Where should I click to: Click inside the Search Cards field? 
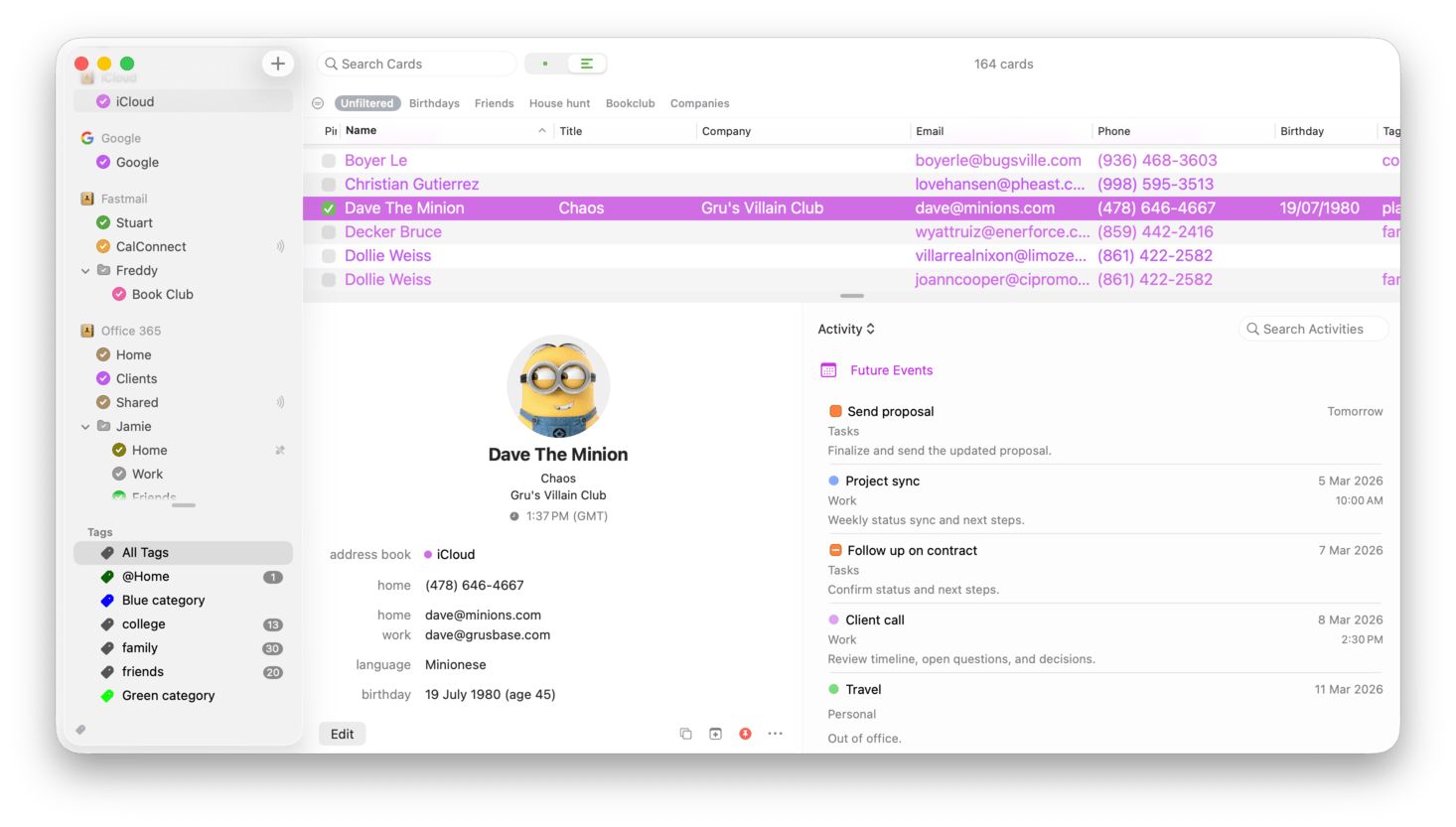(x=417, y=63)
